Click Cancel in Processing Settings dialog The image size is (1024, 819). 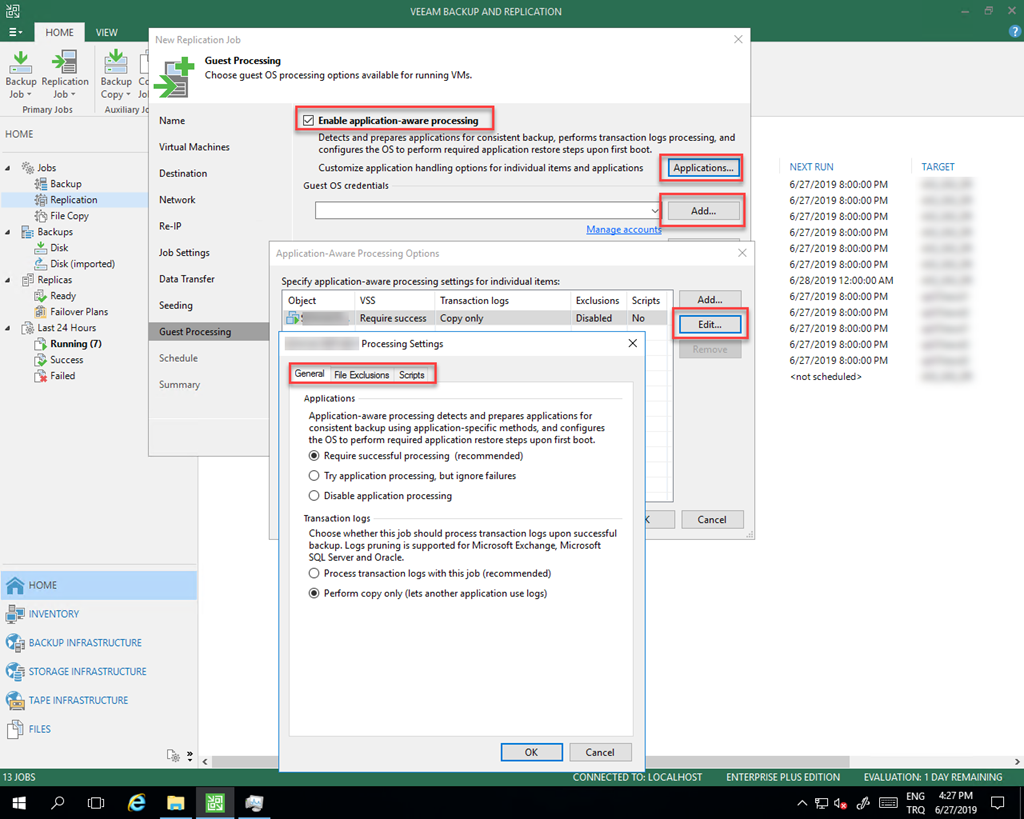pyautogui.click(x=600, y=752)
